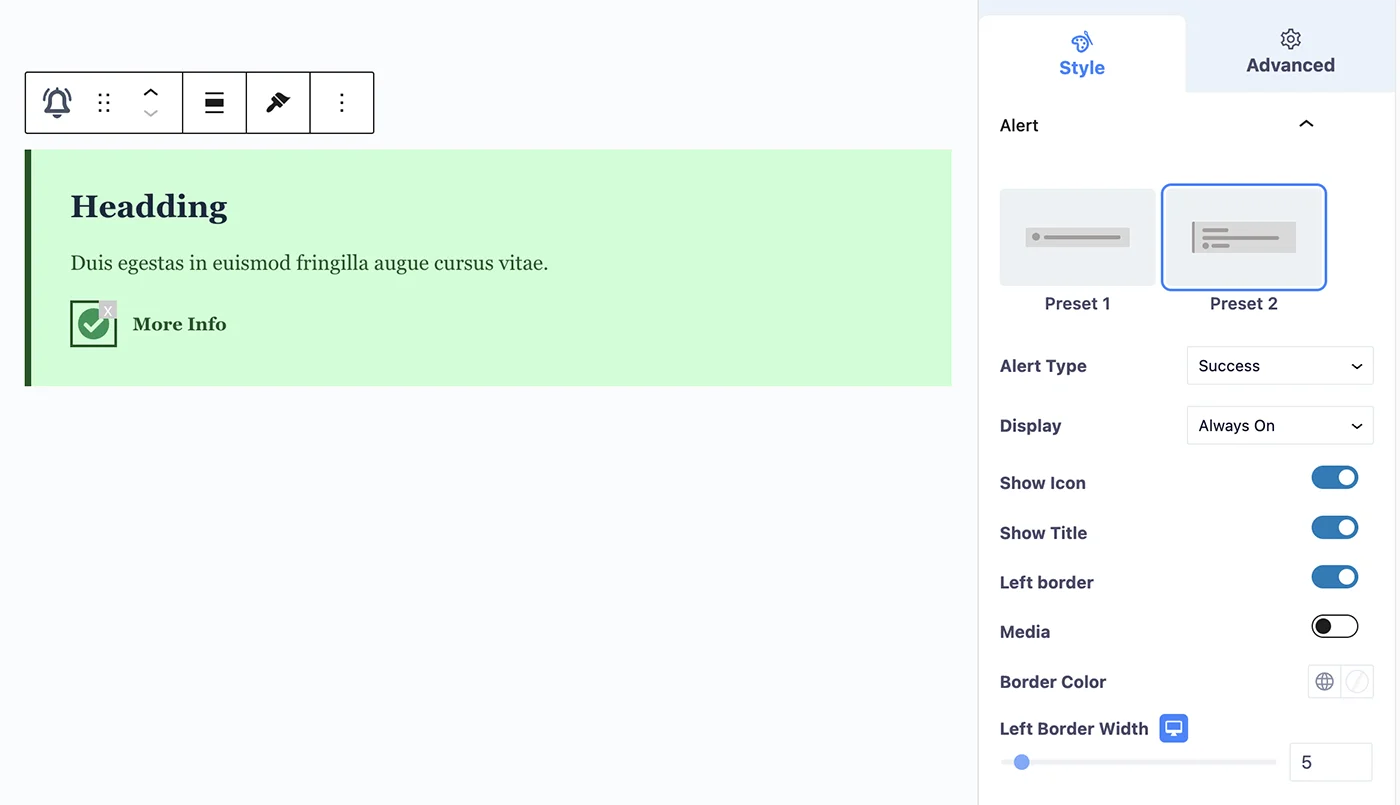Move block down with the down arrow
Viewport: 1400px width, 805px height.
point(151,114)
